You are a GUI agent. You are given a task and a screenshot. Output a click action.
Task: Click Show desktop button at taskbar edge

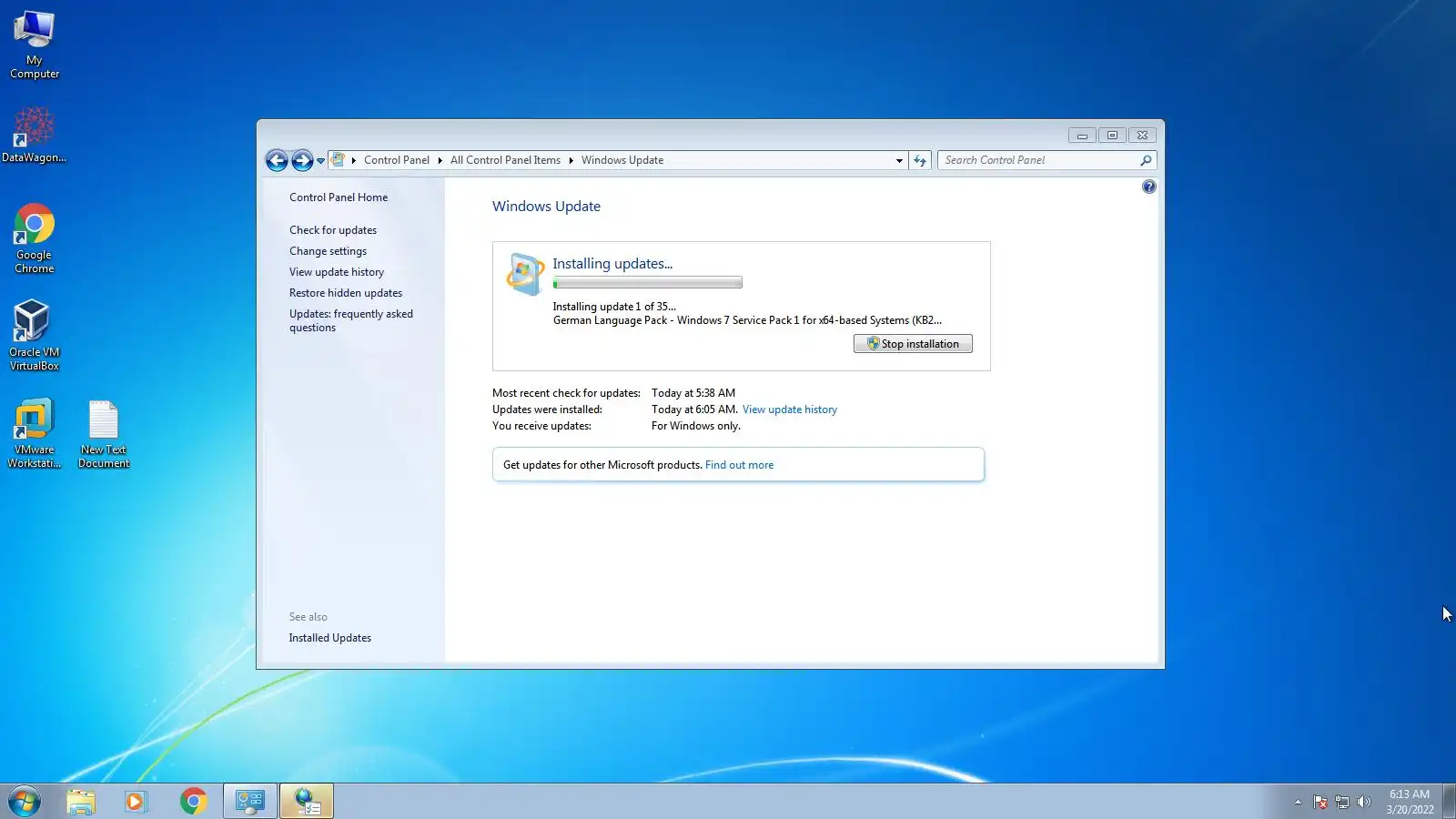click(x=1449, y=802)
